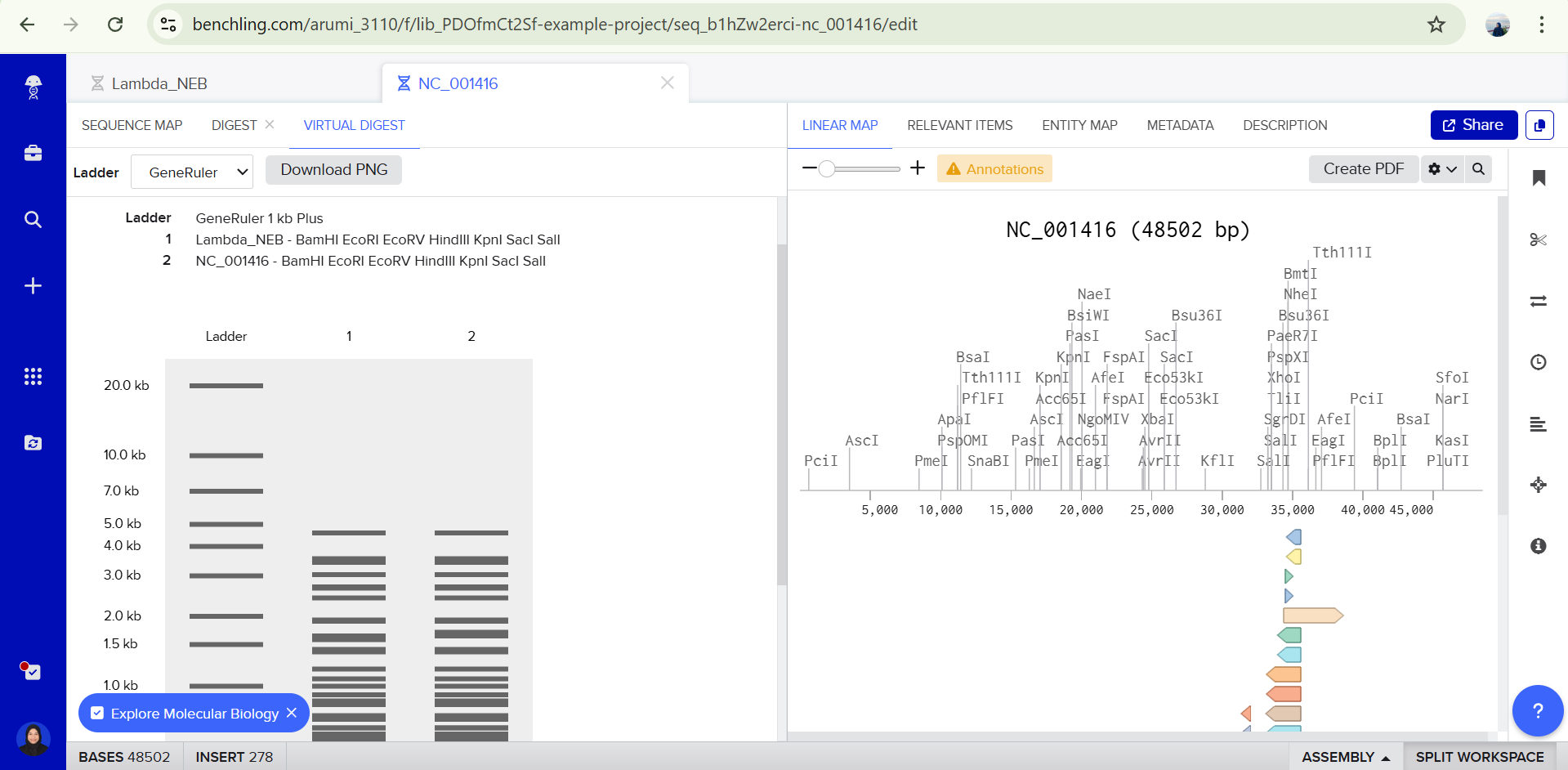
Task: Click the magnifier search icon in linear map toolbar
Action: click(x=1478, y=169)
